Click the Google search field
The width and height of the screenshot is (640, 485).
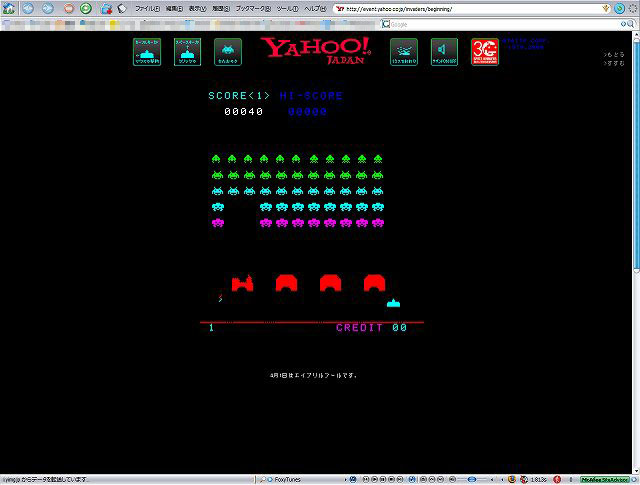point(505,24)
